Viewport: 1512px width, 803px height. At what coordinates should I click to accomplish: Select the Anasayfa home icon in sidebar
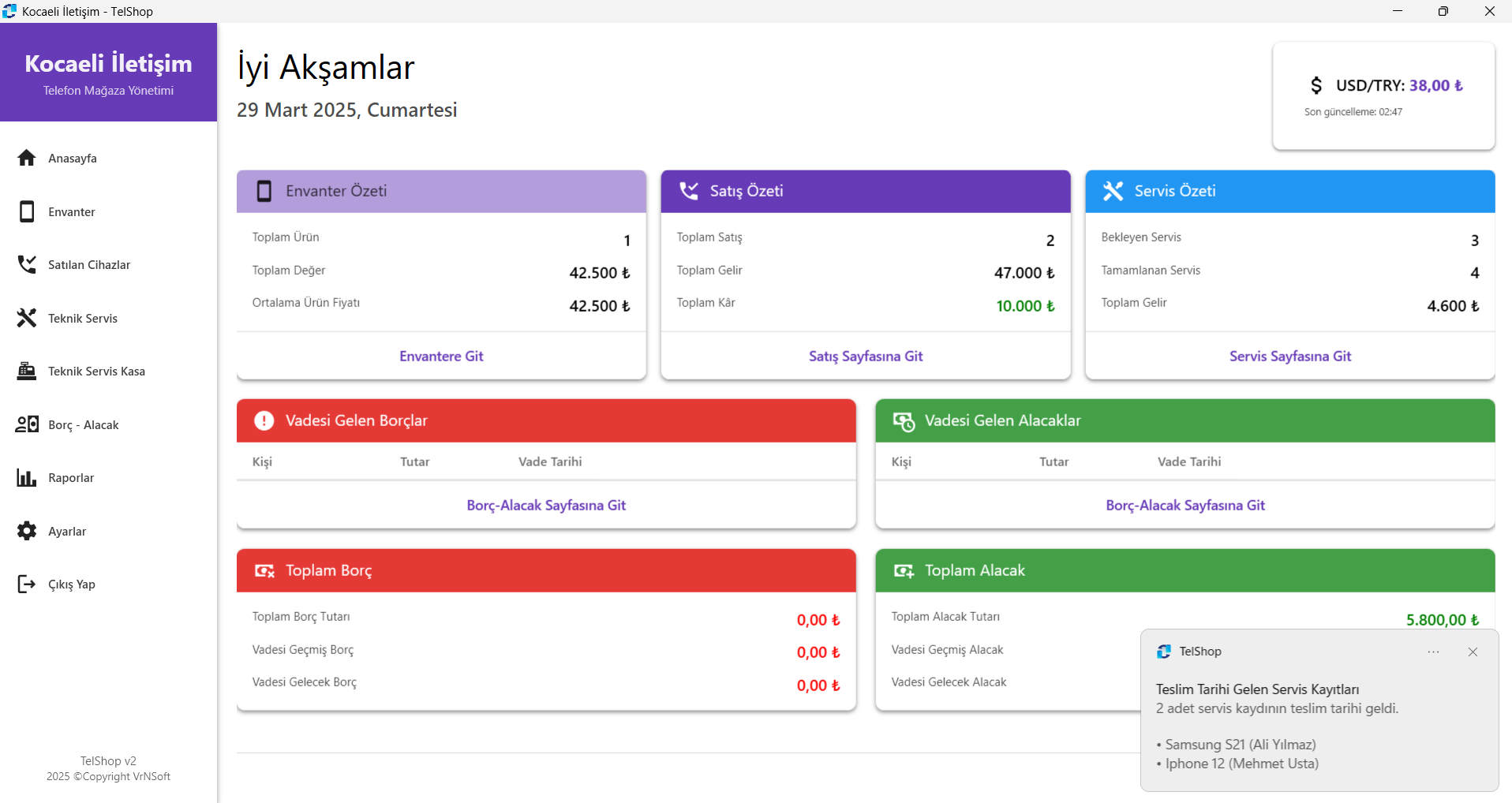(x=27, y=158)
